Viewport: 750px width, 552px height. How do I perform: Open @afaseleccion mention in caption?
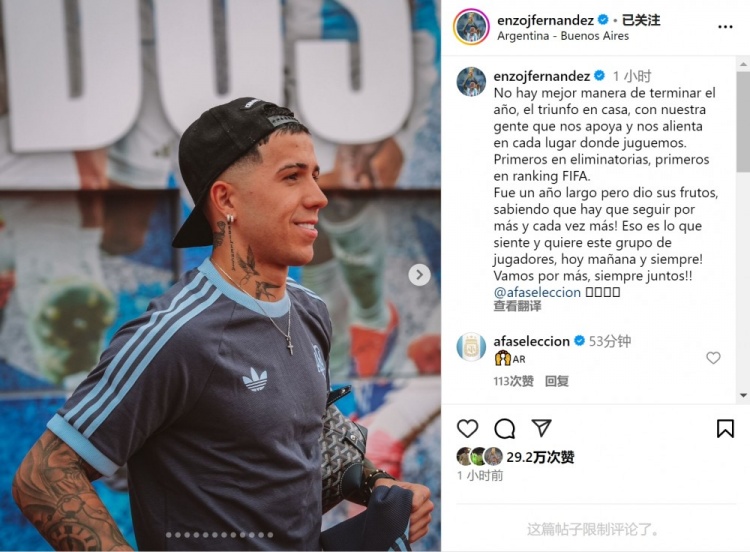pyautogui.click(x=537, y=292)
